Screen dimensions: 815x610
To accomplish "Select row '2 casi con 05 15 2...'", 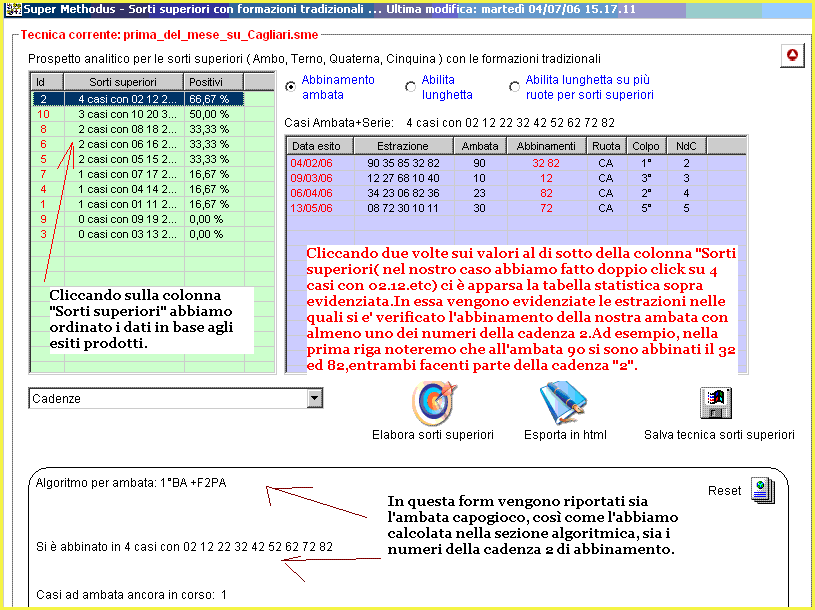I will tap(138, 159).
